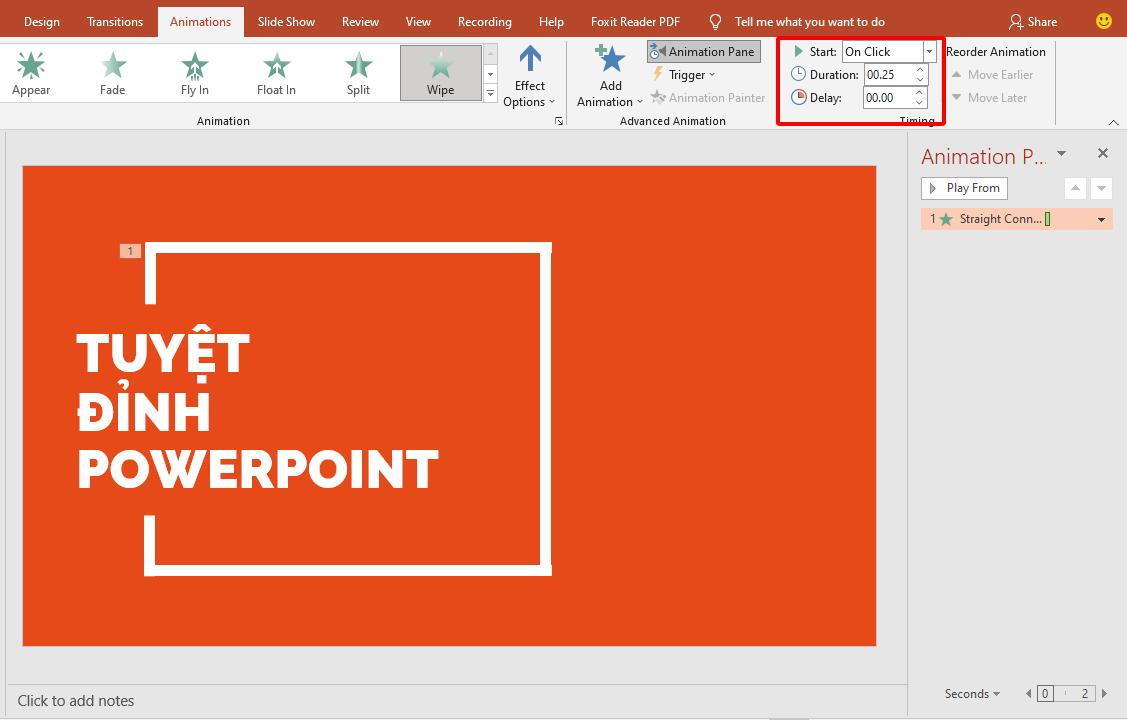Viewport: 1127px width, 720px height.
Task: Select the Appear animation effect
Action: point(30,70)
